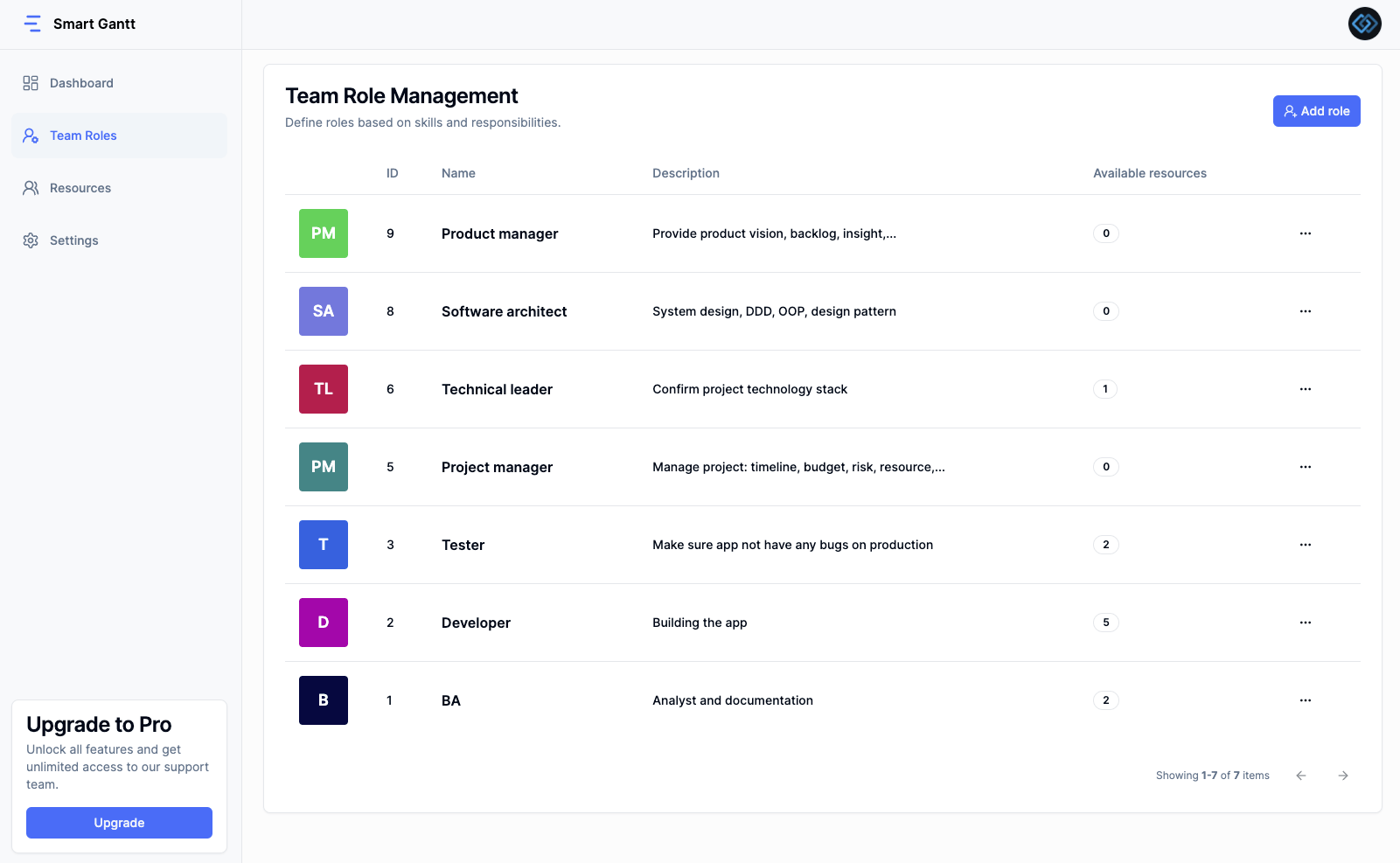Click the Project manager role name
The height and width of the screenshot is (863, 1400).
coord(497,467)
